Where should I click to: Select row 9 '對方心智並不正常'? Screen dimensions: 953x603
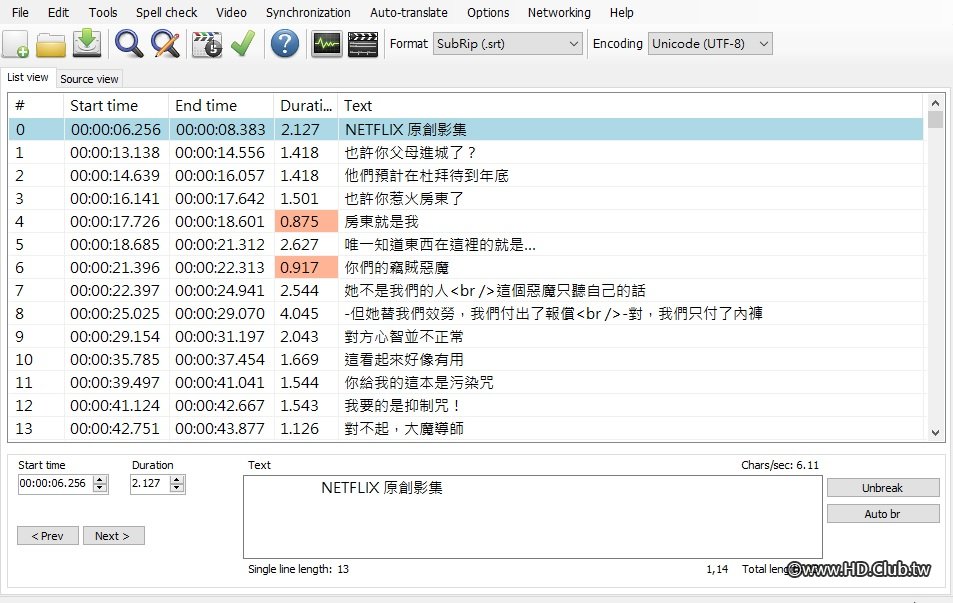tap(466, 337)
